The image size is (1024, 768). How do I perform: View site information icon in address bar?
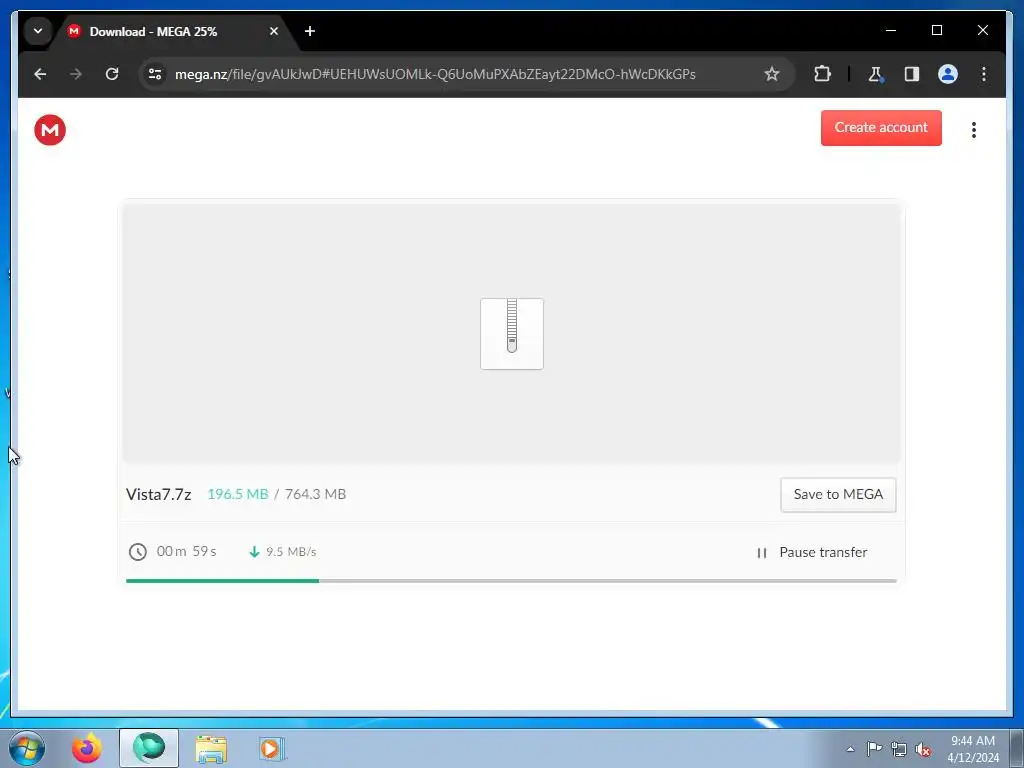155,74
